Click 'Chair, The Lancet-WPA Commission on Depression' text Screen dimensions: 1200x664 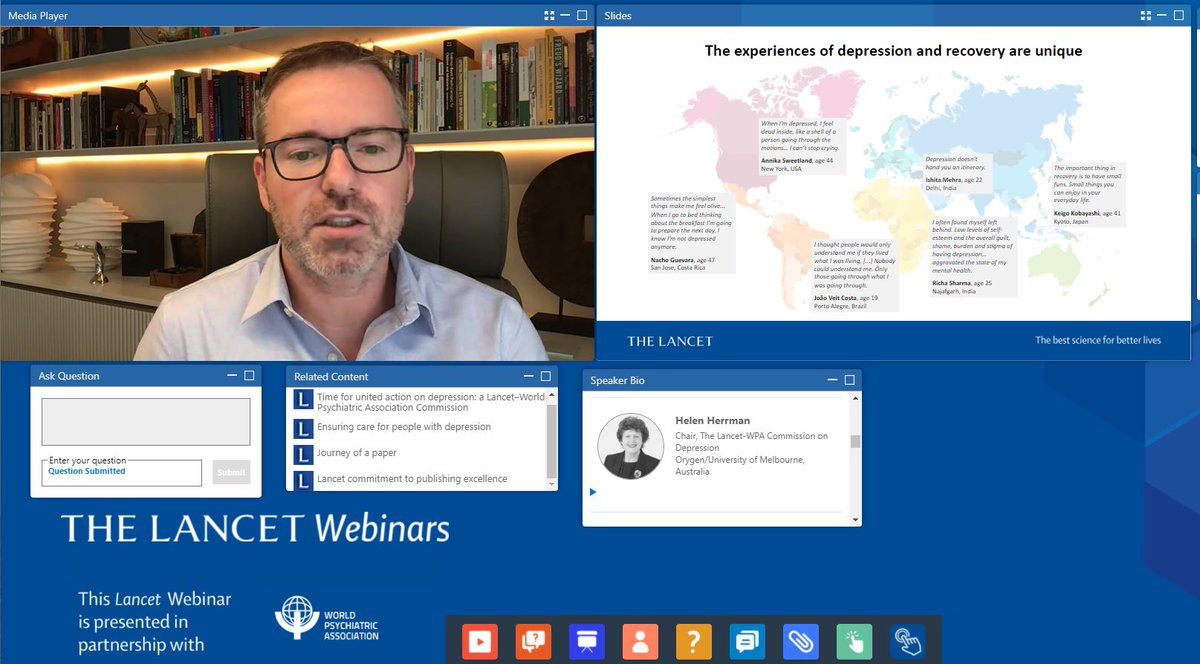coord(752,442)
